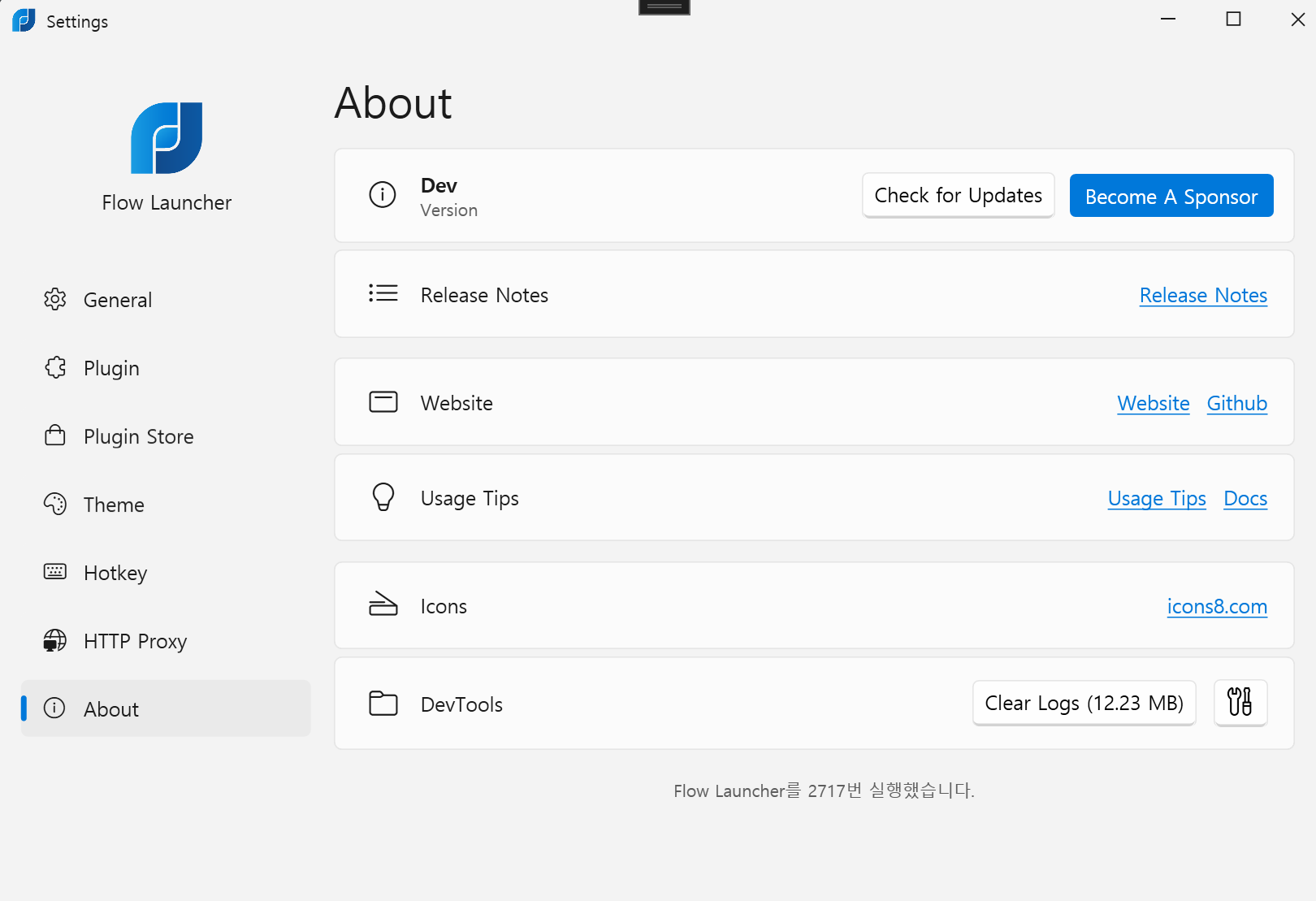Switch to the Plugin tab
1316x901 pixels.
click(x=166, y=368)
